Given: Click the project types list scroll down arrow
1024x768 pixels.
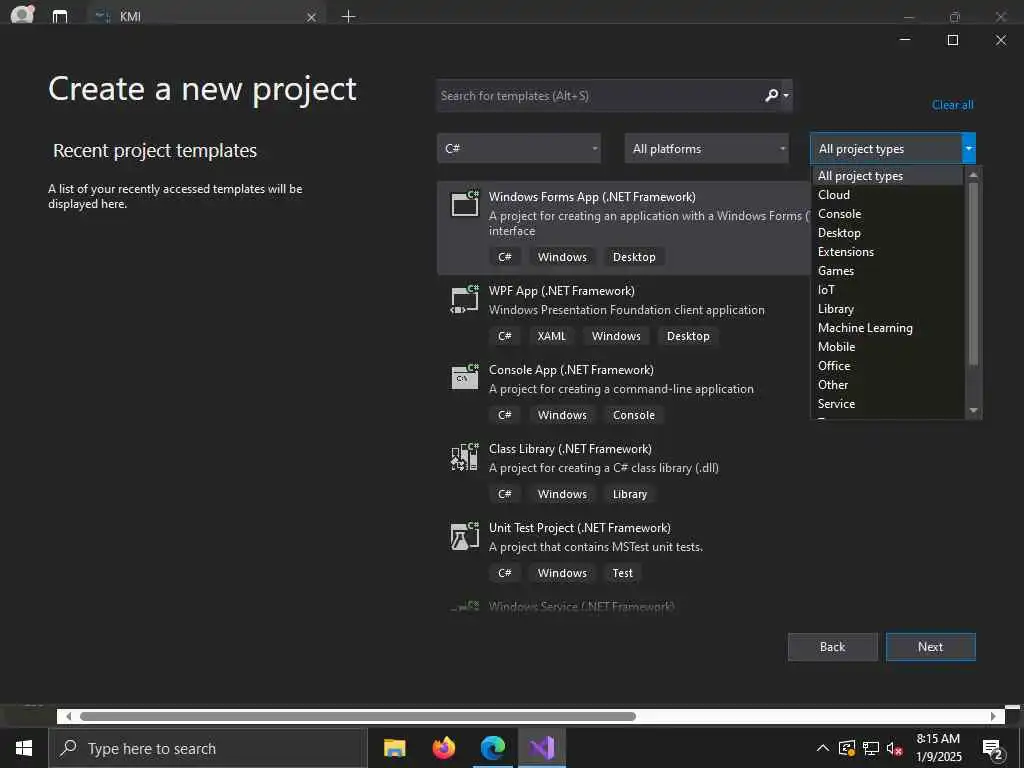Looking at the screenshot, I should coord(974,410).
